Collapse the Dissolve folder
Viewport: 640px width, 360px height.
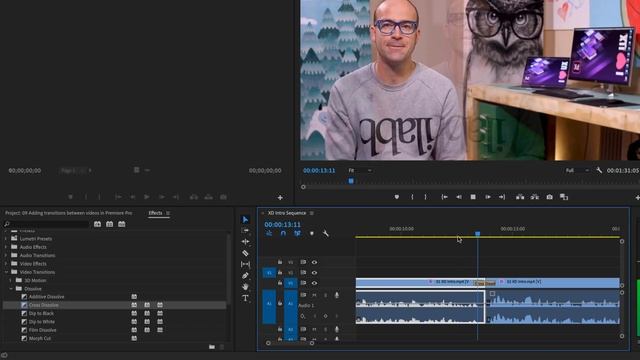coord(11,289)
